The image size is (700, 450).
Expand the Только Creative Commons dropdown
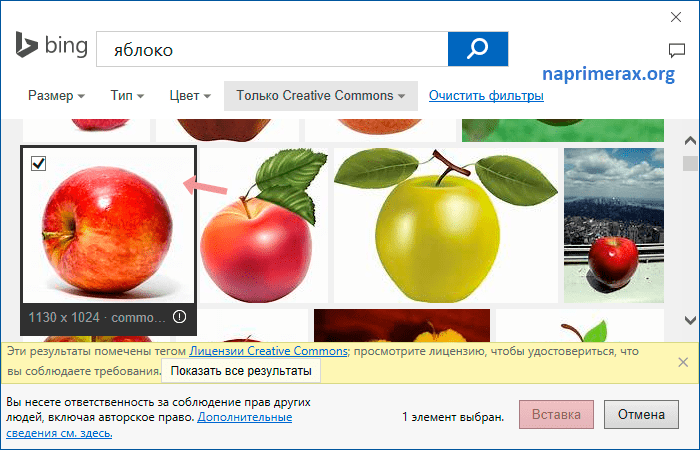click(321, 96)
